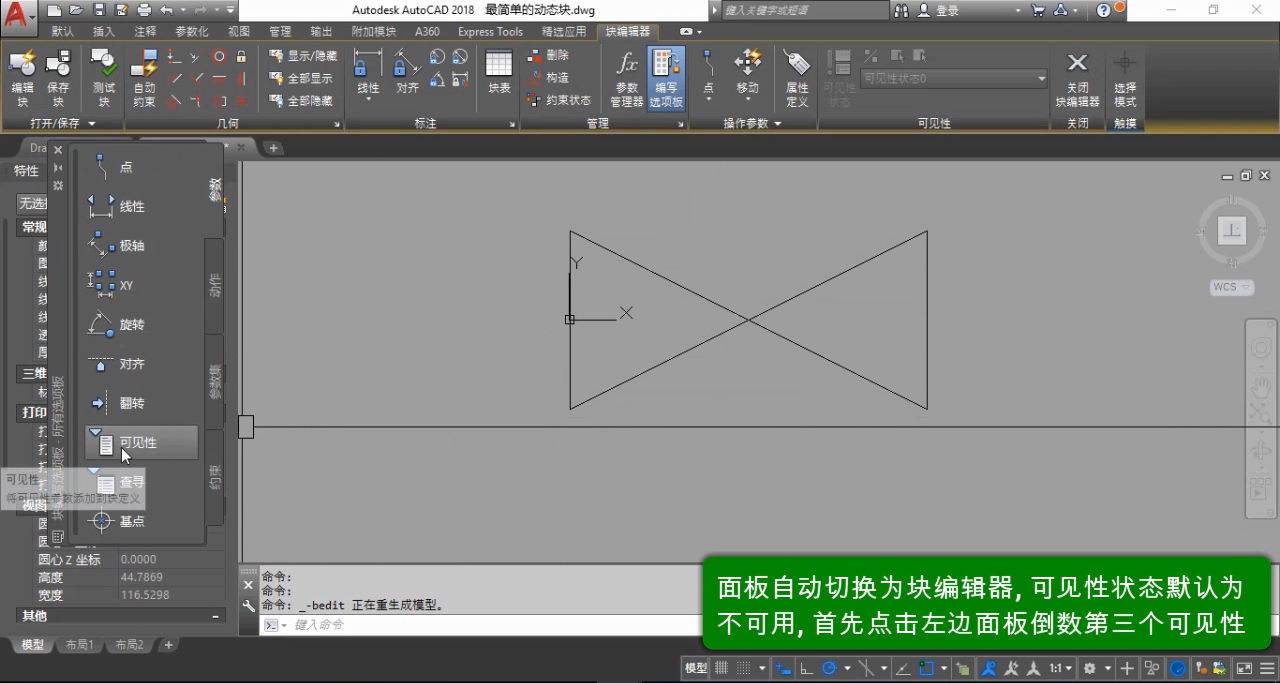Open the status bar customization menu icon

pyautogui.click(x=1266, y=668)
